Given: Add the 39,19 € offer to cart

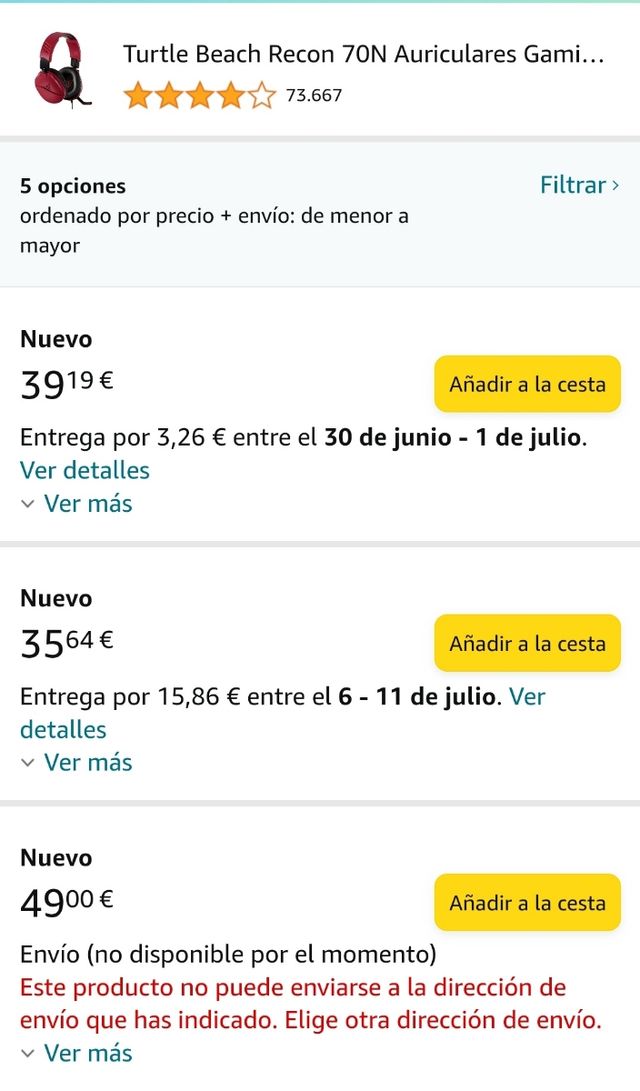Looking at the screenshot, I should [527, 384].
